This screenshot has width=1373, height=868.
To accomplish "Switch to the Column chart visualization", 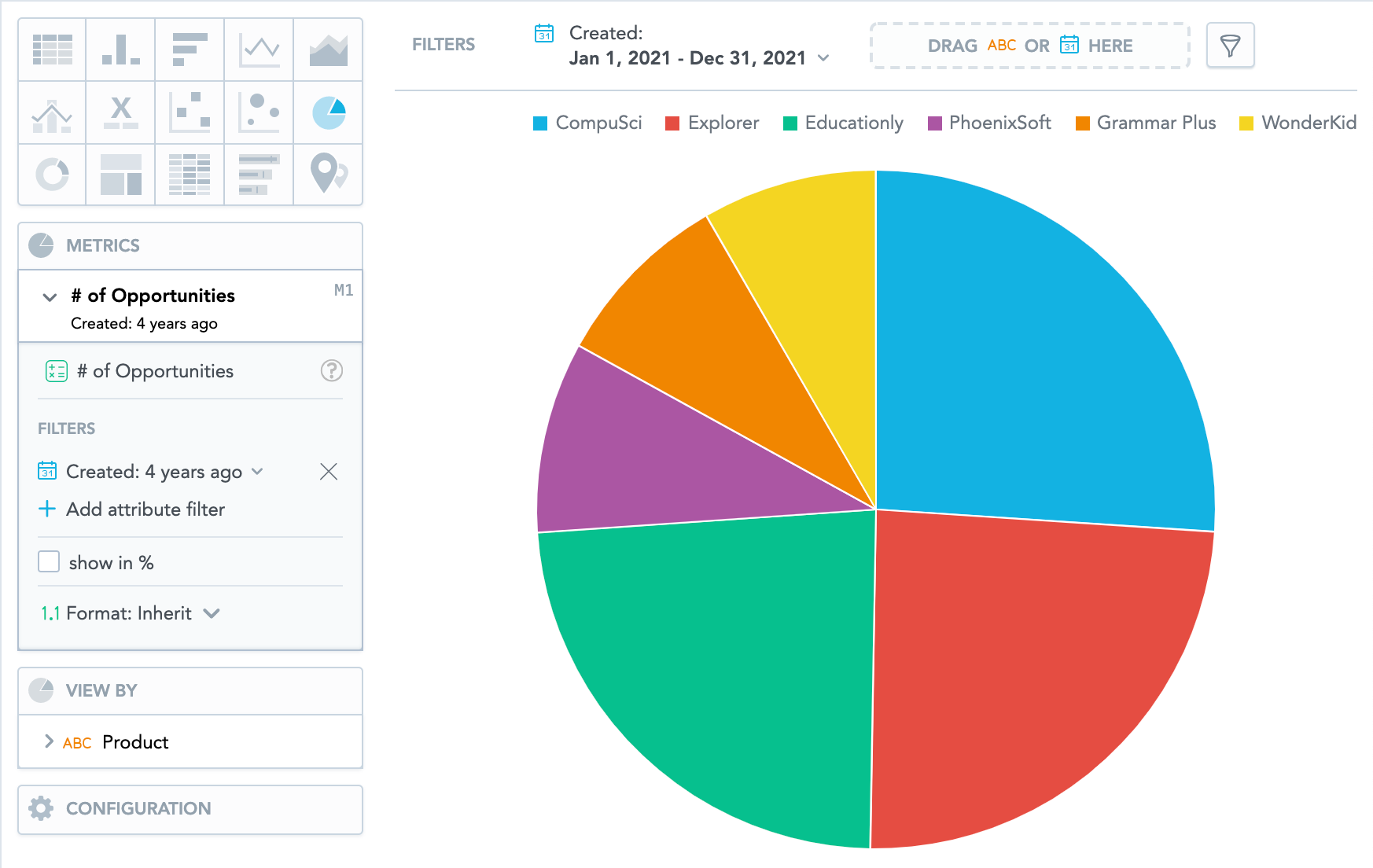I will point(120,50).
